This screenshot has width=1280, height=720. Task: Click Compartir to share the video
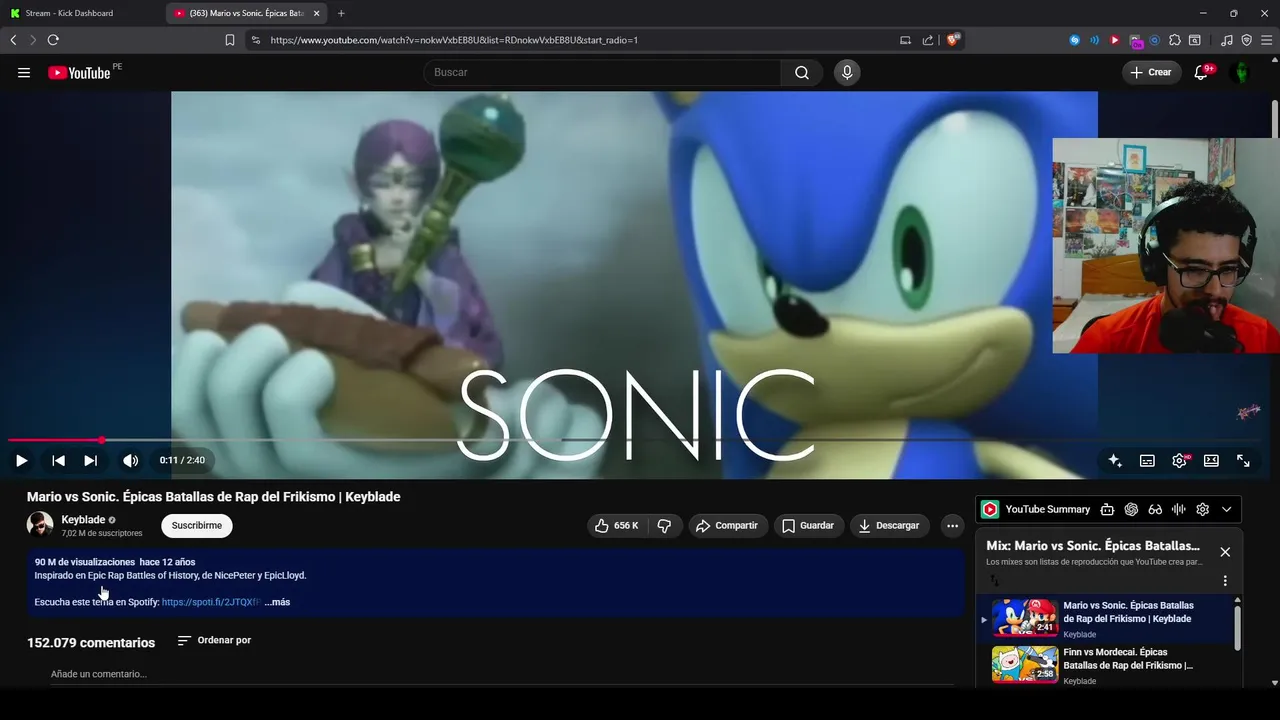tap(727, 525)
